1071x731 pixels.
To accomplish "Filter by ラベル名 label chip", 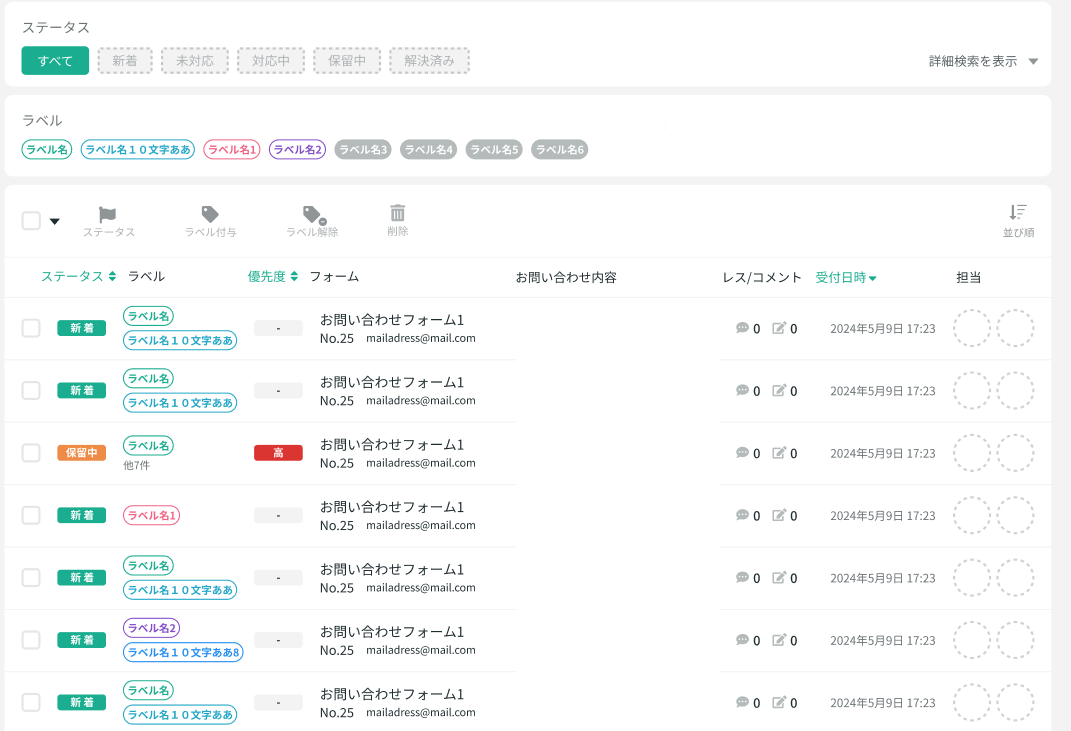I will [x=46, y=150].
